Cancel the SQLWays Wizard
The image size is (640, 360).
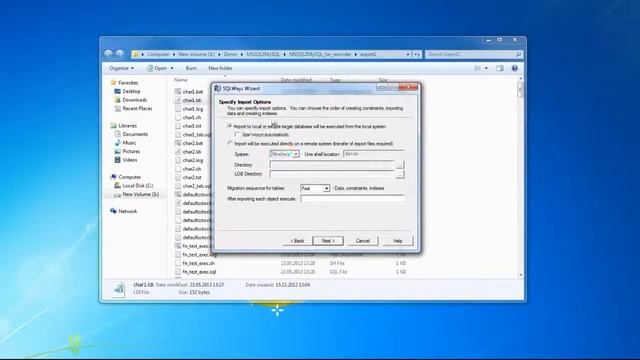[362, 241]
